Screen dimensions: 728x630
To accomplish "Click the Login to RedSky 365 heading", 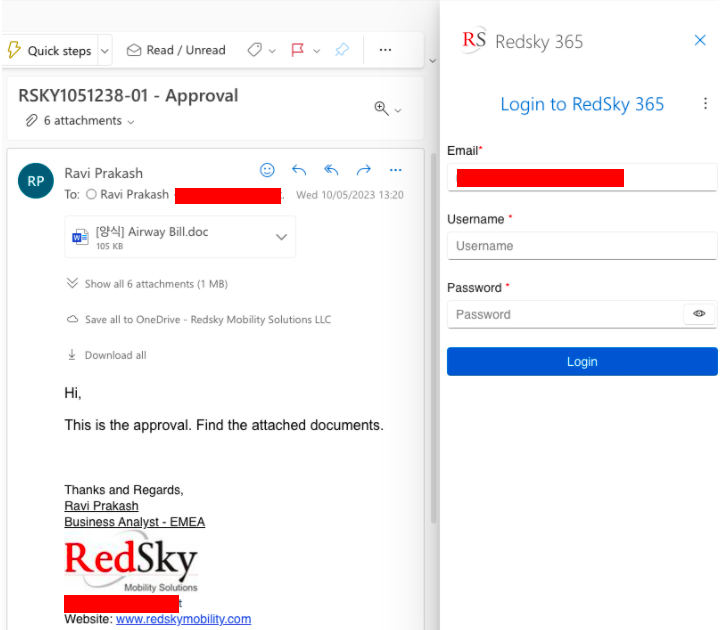I will [x=582, y=104].
